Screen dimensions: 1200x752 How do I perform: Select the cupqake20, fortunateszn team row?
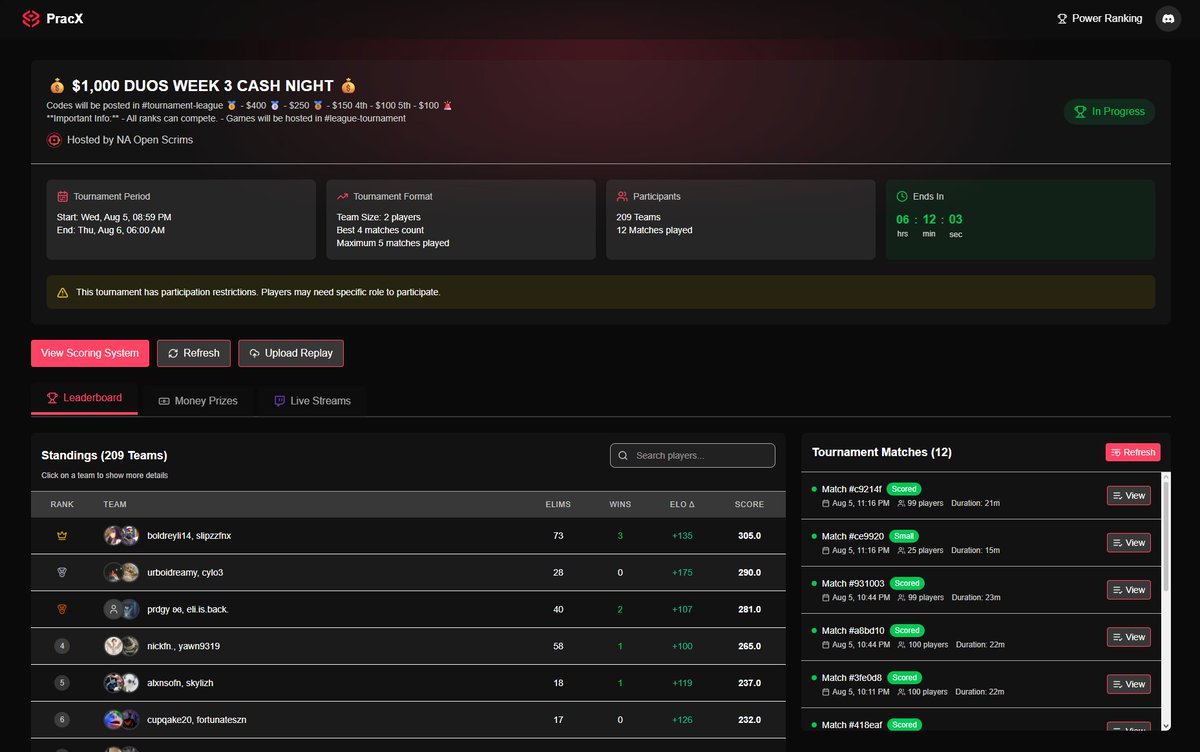(408, 720)
